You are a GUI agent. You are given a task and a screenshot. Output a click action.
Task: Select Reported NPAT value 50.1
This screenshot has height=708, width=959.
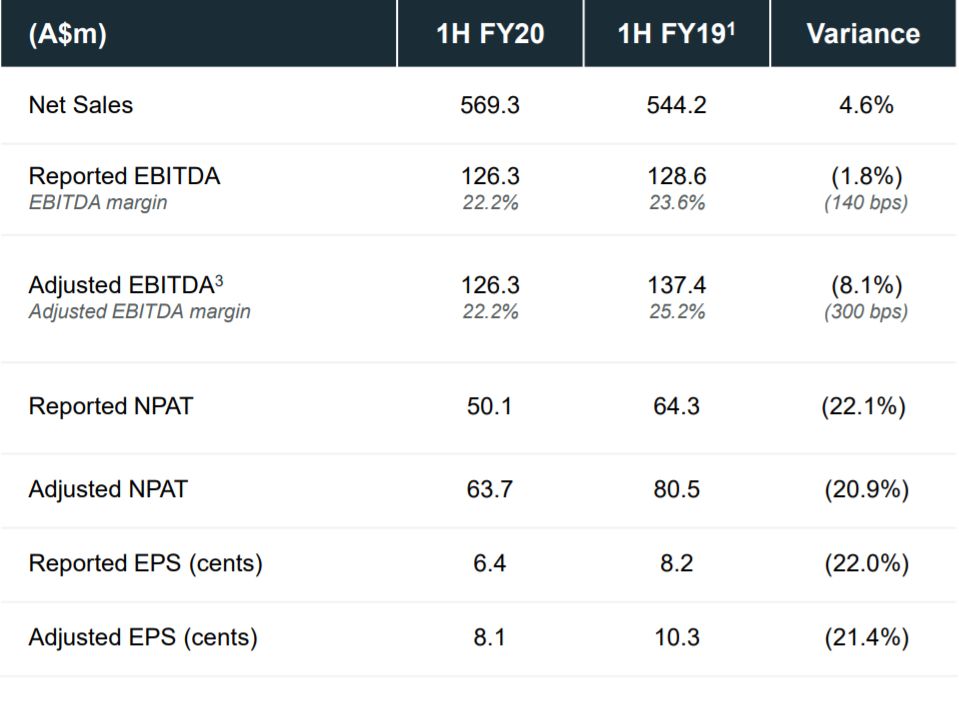tap(489, 406)
